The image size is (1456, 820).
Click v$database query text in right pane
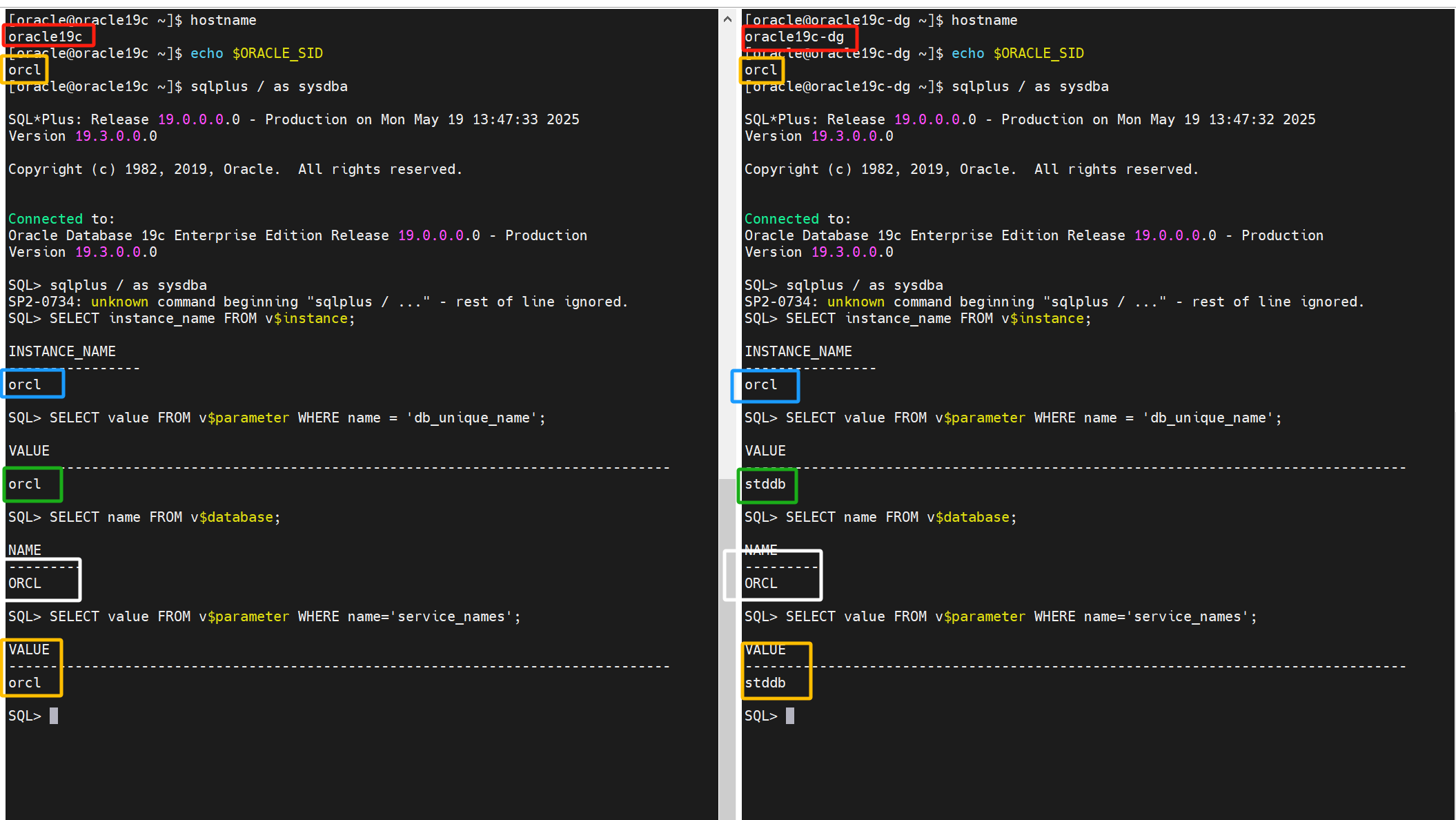pyautogui.click(x=968, y=517)
